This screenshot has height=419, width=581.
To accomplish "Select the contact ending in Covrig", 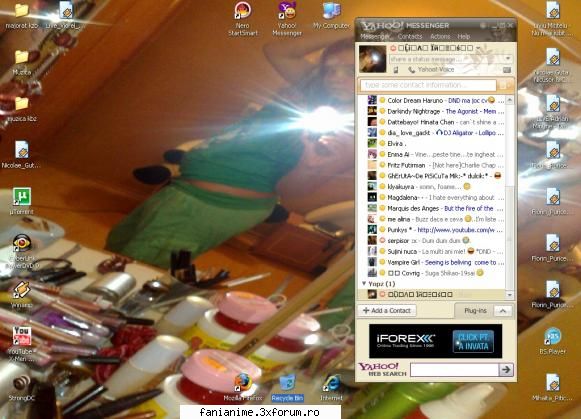I will [x=432, y=273].
